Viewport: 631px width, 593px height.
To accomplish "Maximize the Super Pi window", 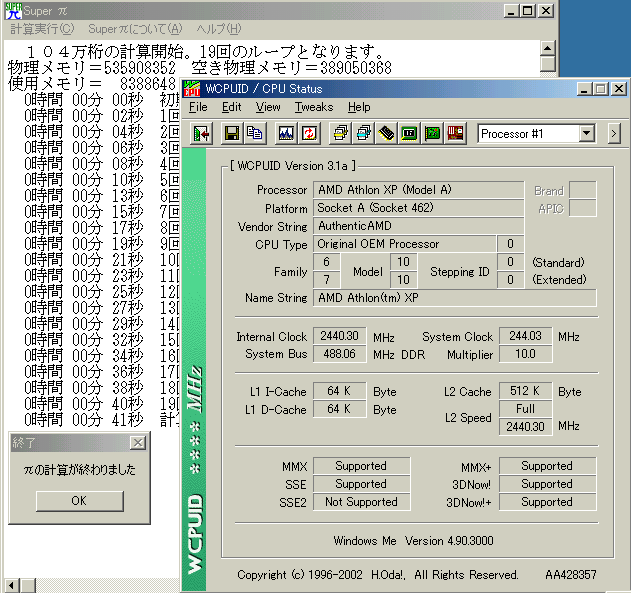I will coord(528,10).
